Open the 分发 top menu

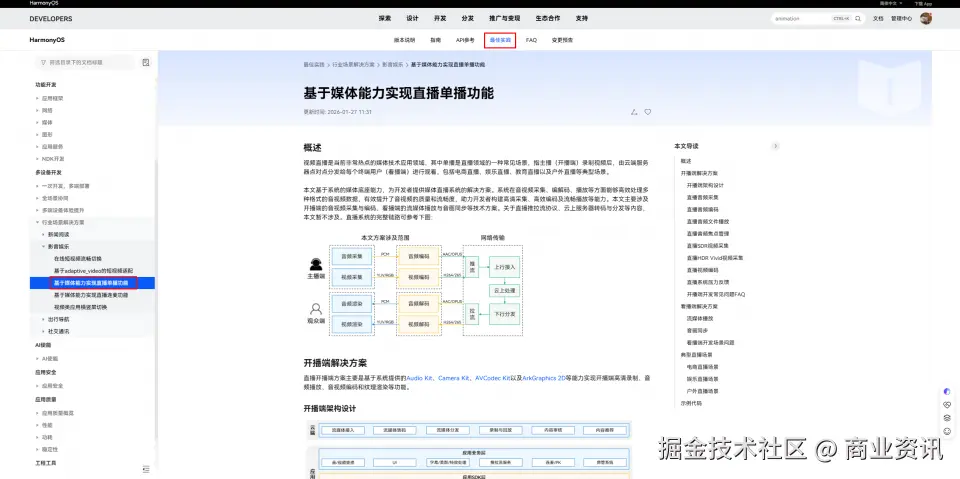pos(468,18)
